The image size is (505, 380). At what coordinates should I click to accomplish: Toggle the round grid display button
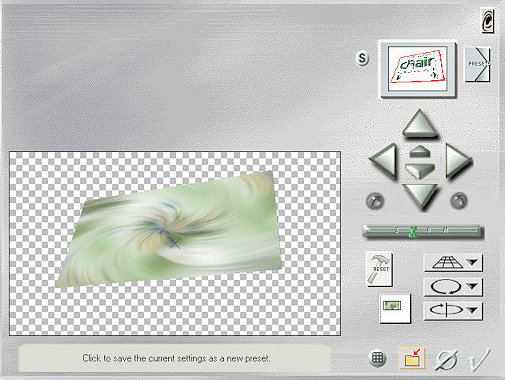[378, 358]
